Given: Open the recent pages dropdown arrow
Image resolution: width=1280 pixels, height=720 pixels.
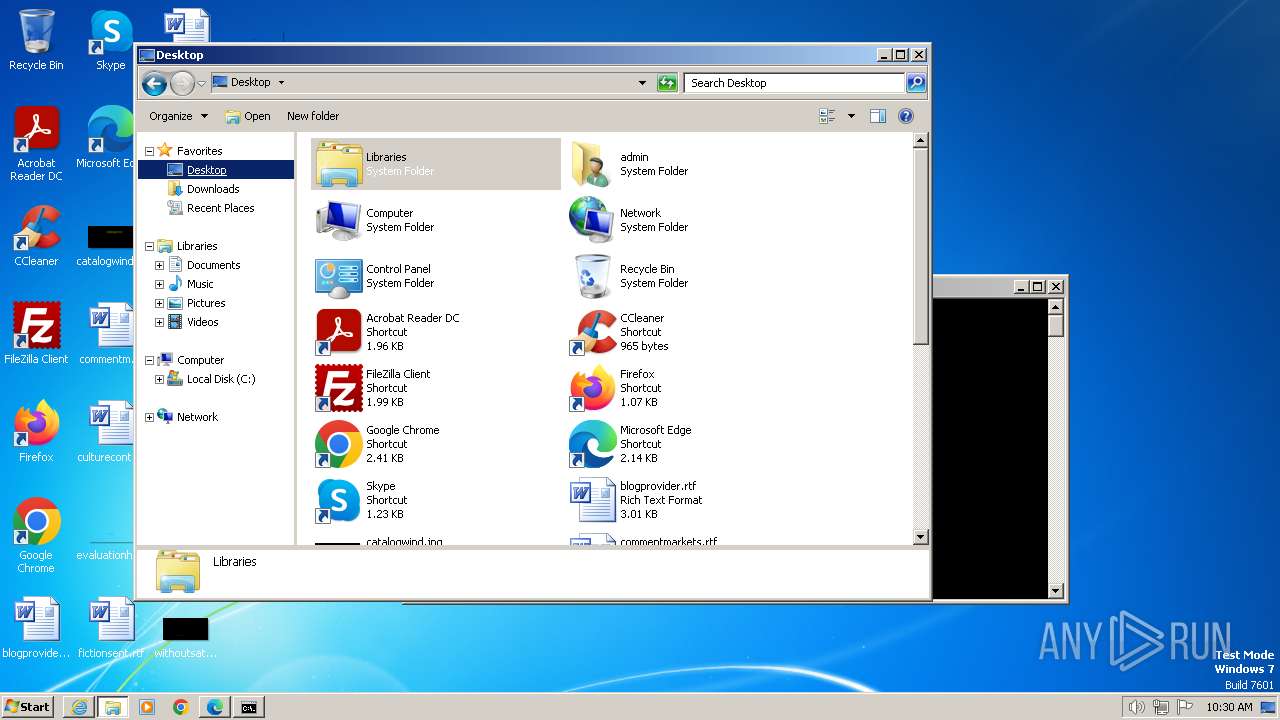Looking at the screenshot, I should point(202,83).
